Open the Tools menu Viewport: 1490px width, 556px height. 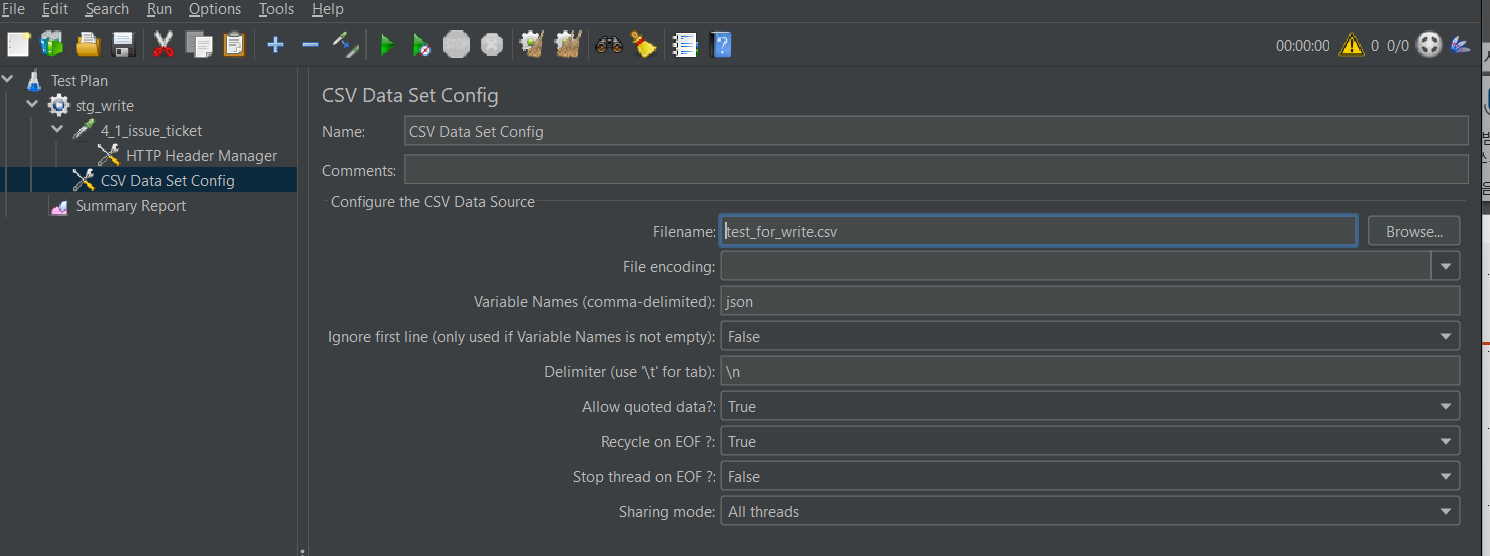pyautogui.click(x=276, y=9)
